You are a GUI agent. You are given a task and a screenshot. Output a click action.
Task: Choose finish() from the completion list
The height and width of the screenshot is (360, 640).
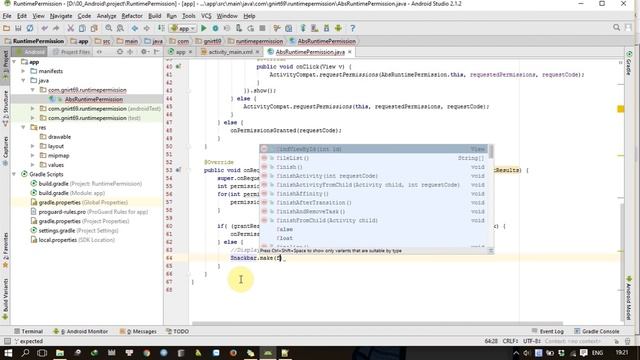click(x=374, y=167)
